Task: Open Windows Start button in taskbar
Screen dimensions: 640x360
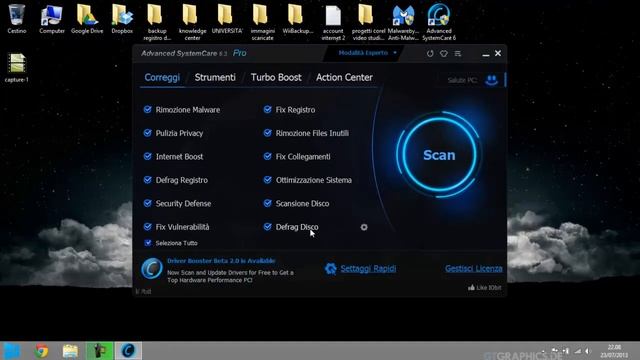Action: (x=12, y=351)
